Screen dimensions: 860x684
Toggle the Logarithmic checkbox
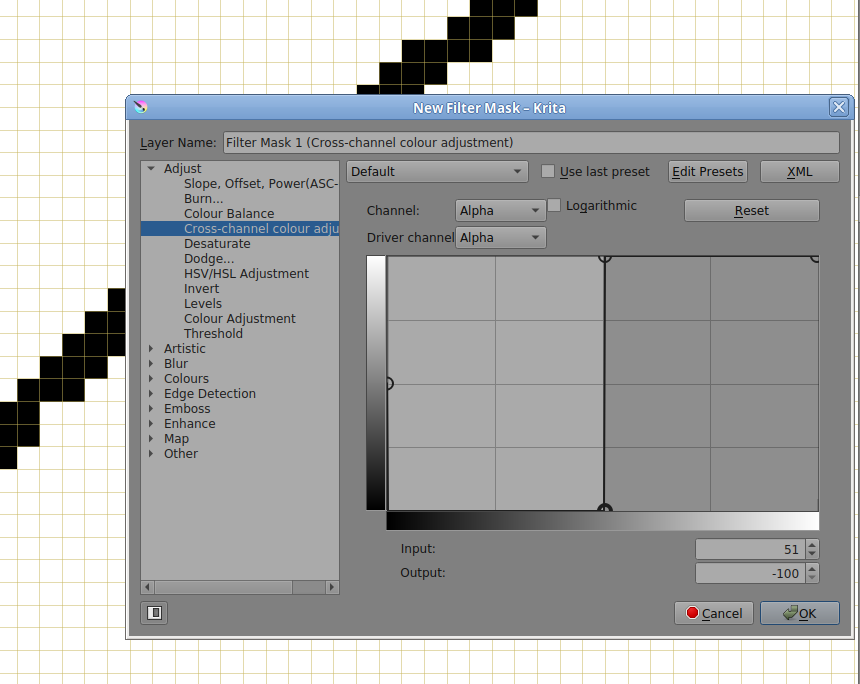coord(555,206)
